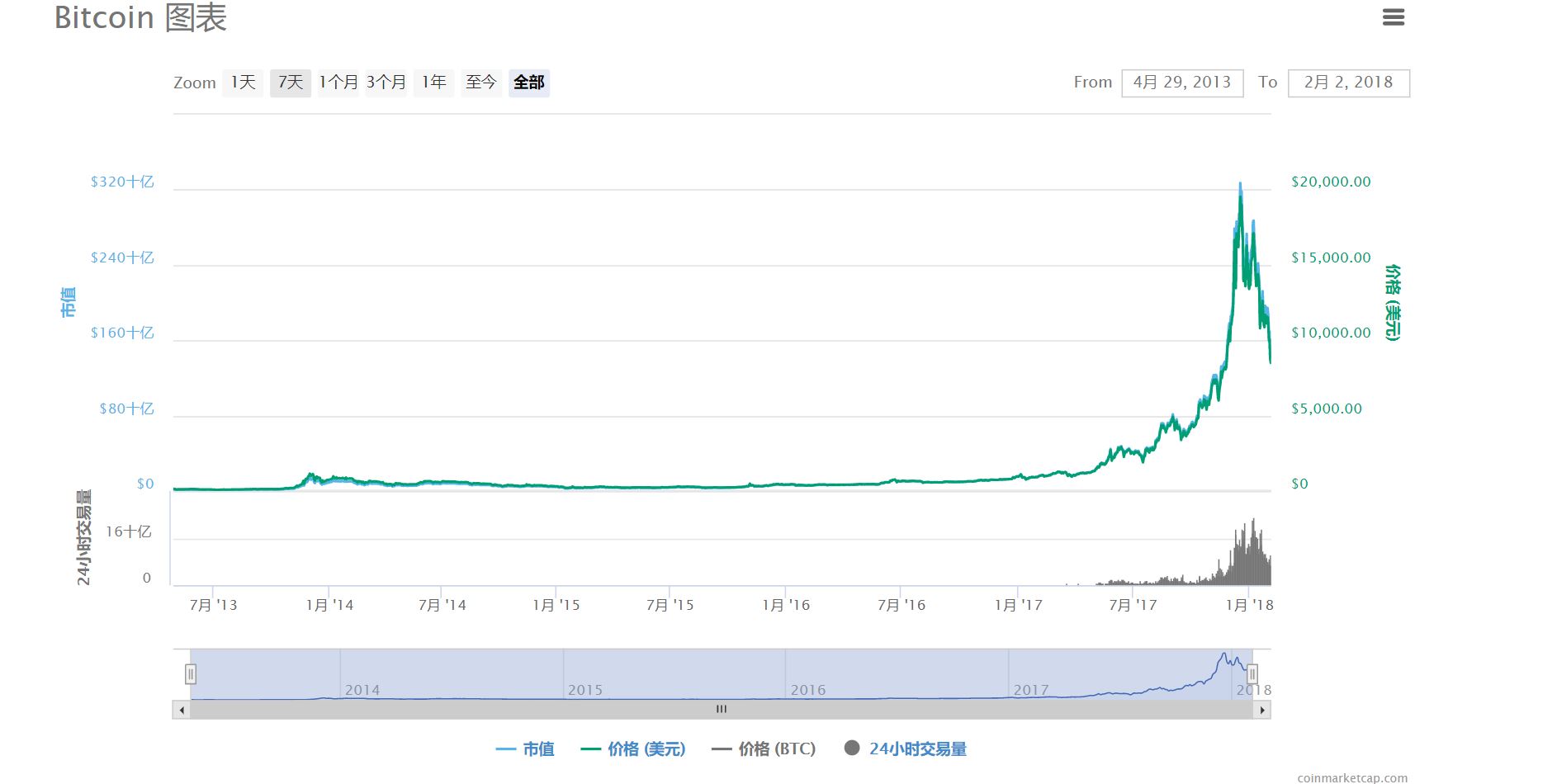Screen dimensions: 1557x784
Task: Click the $160十亿 market cap label
Action: point(122,333)
